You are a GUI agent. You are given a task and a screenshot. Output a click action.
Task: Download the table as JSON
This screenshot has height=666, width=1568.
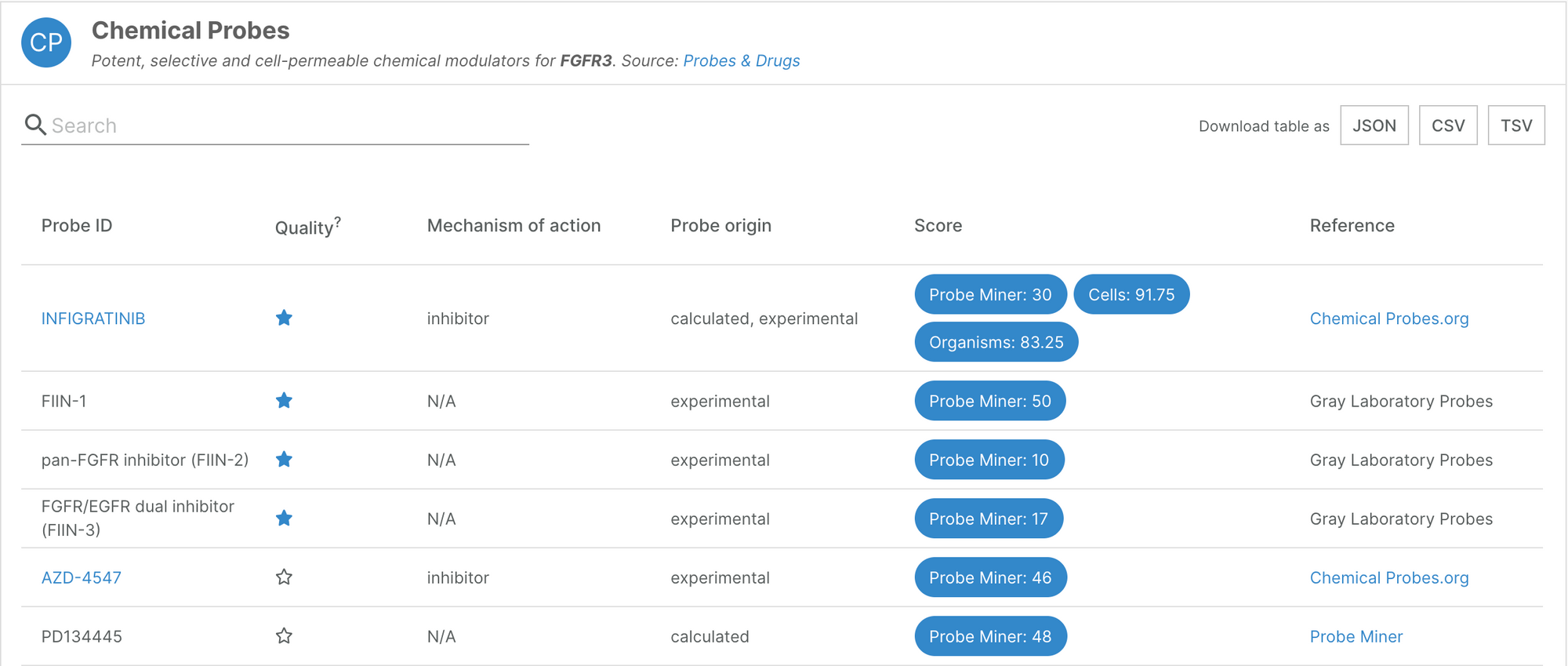[x=1374, y=126]
